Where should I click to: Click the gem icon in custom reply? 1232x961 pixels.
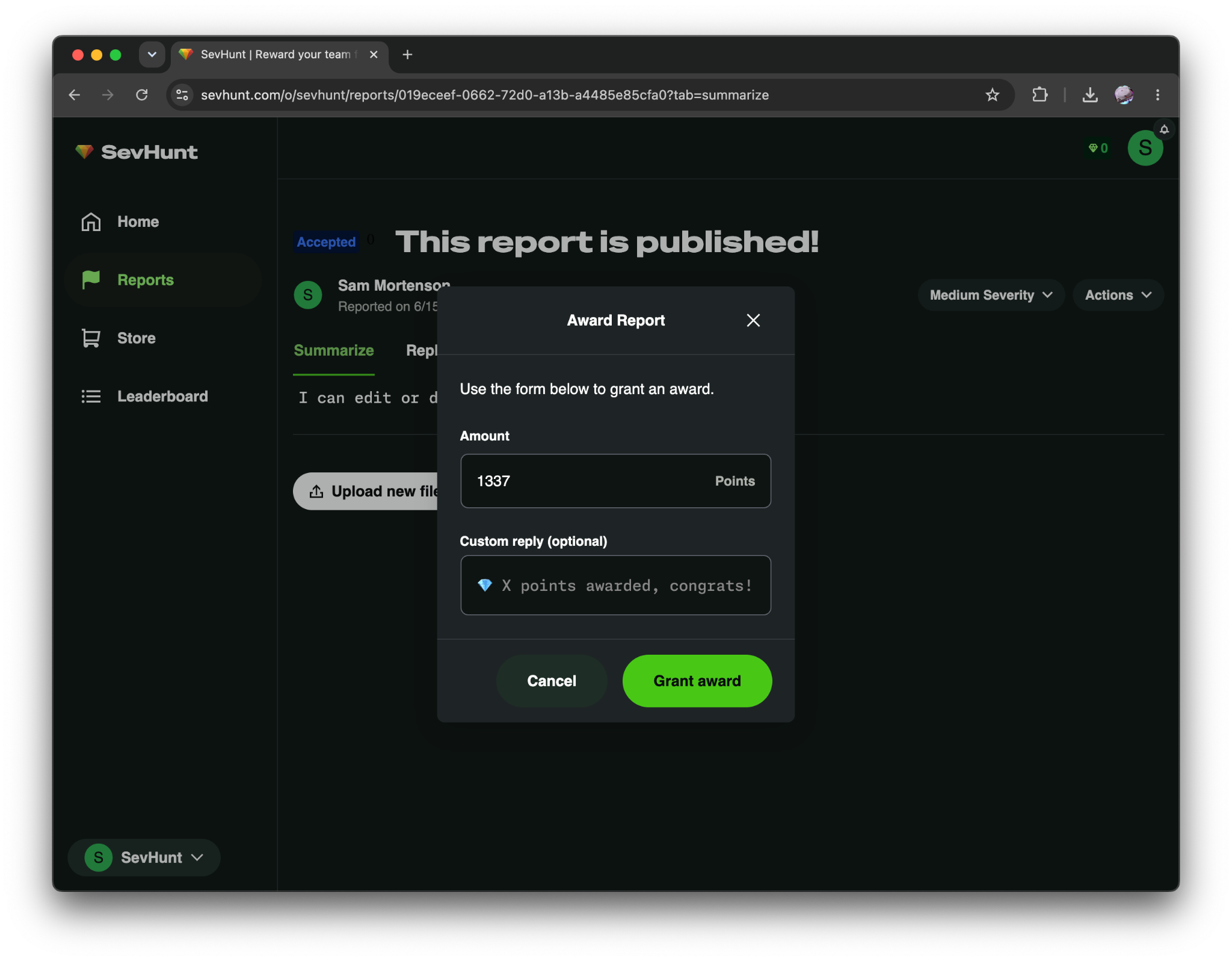pos(485,585)
